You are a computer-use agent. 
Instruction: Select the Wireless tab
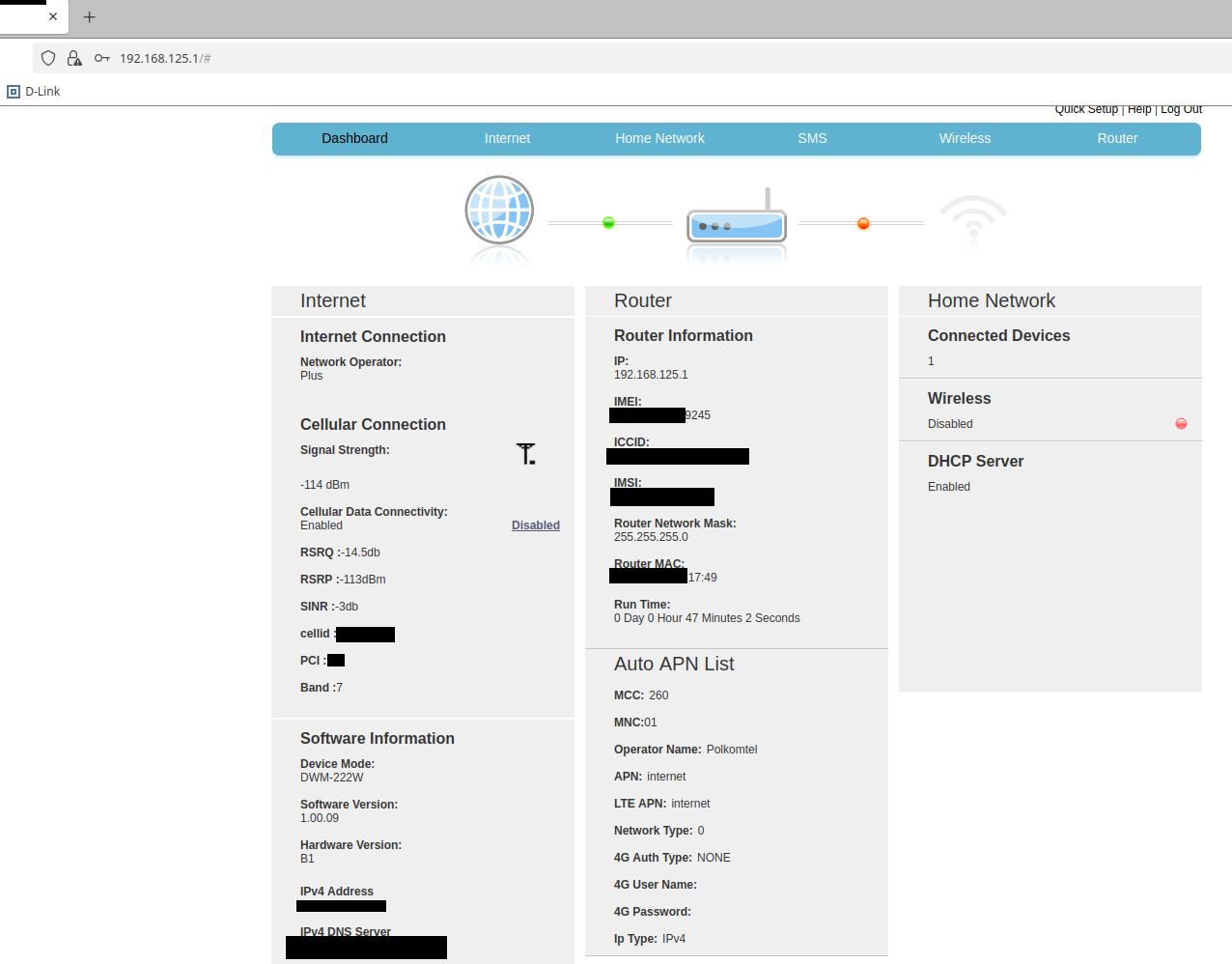[x=965, y=138]
